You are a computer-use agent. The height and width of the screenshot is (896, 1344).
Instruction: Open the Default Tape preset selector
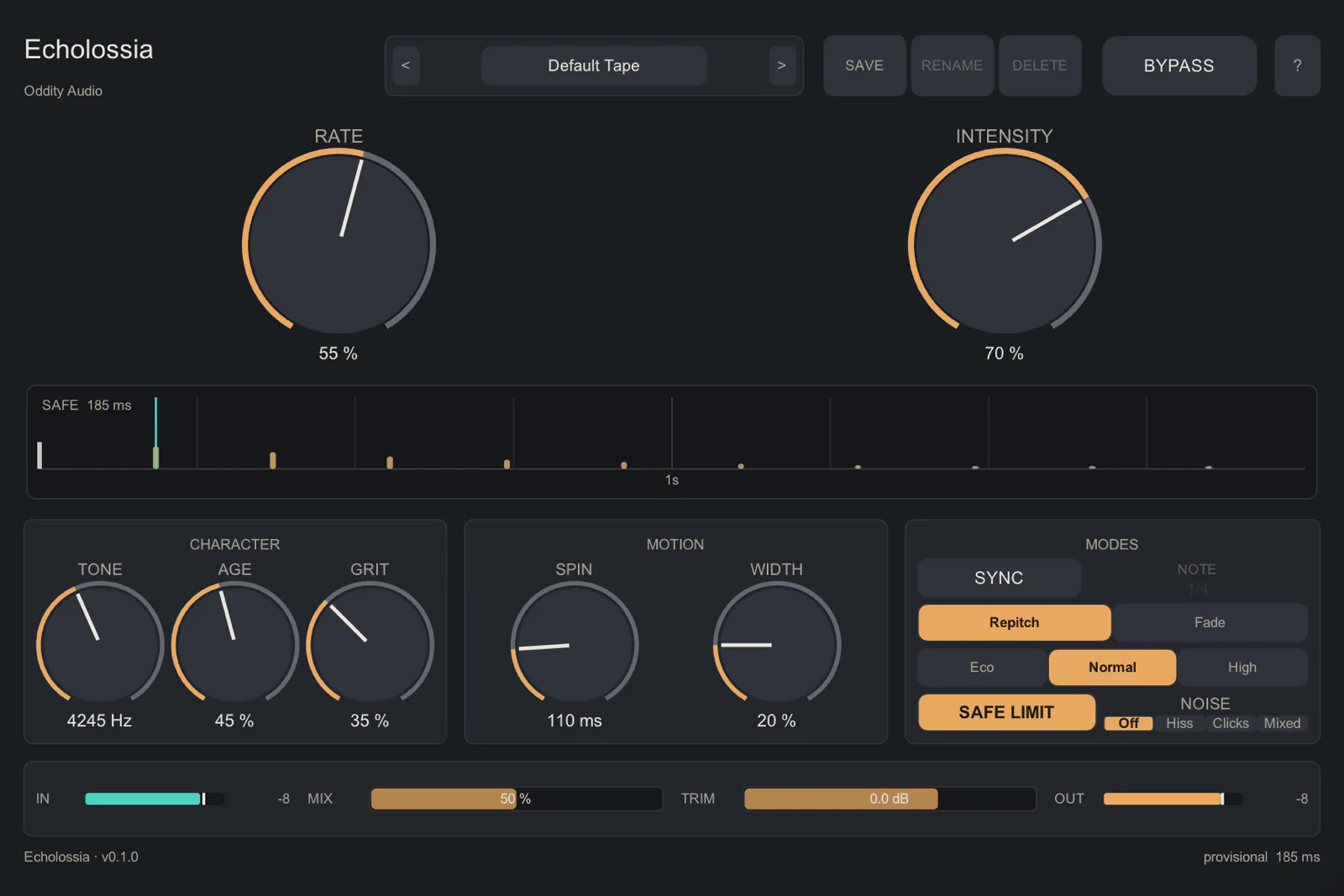pos(594,65)
